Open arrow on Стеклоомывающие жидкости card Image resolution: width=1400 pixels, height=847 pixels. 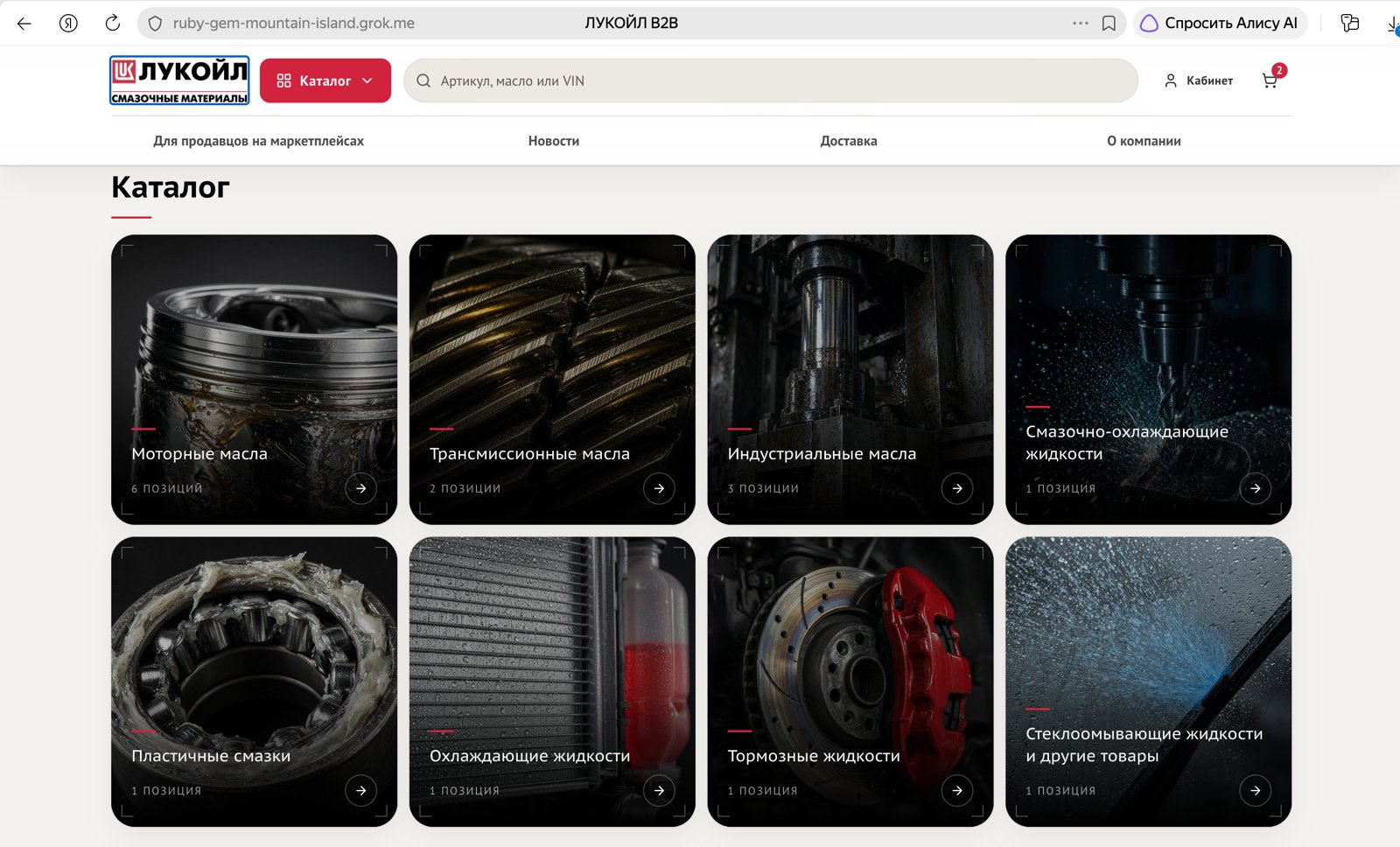1256,790
